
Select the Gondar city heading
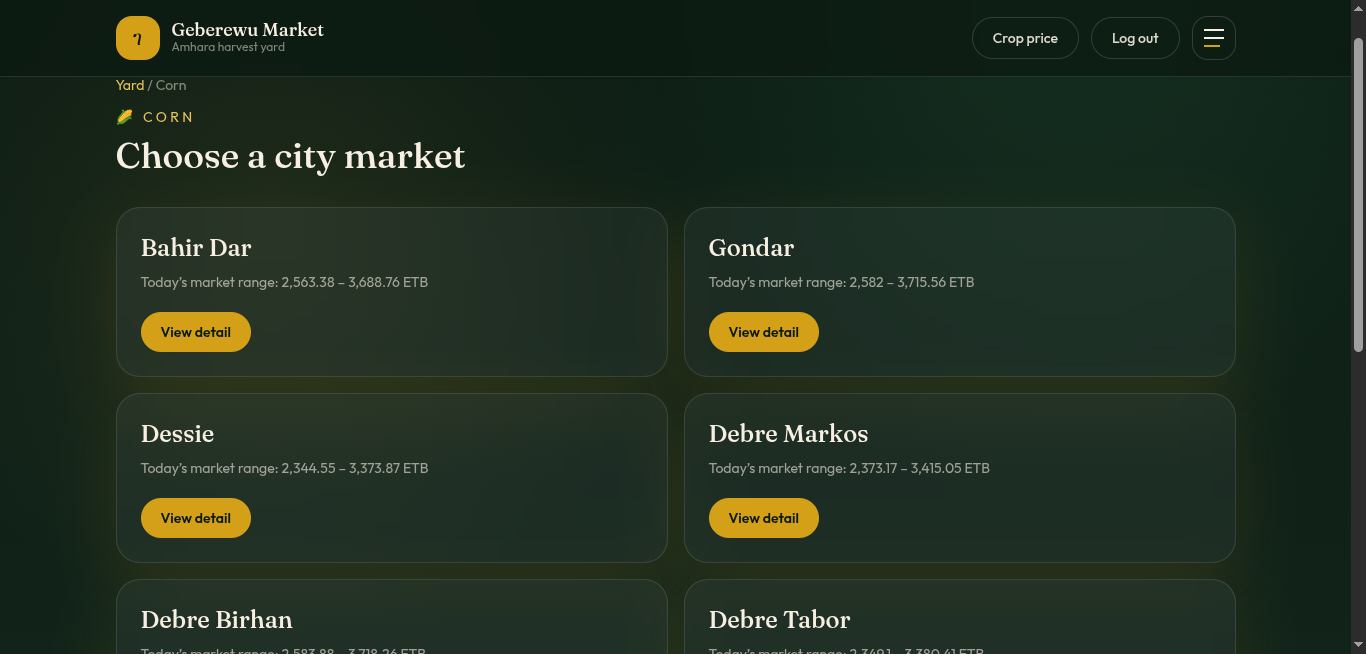coord(752,248)
